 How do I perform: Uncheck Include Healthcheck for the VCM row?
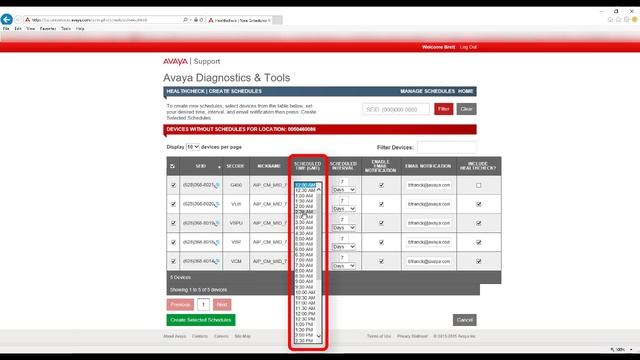pyautogui.click(x=479, y=261)
